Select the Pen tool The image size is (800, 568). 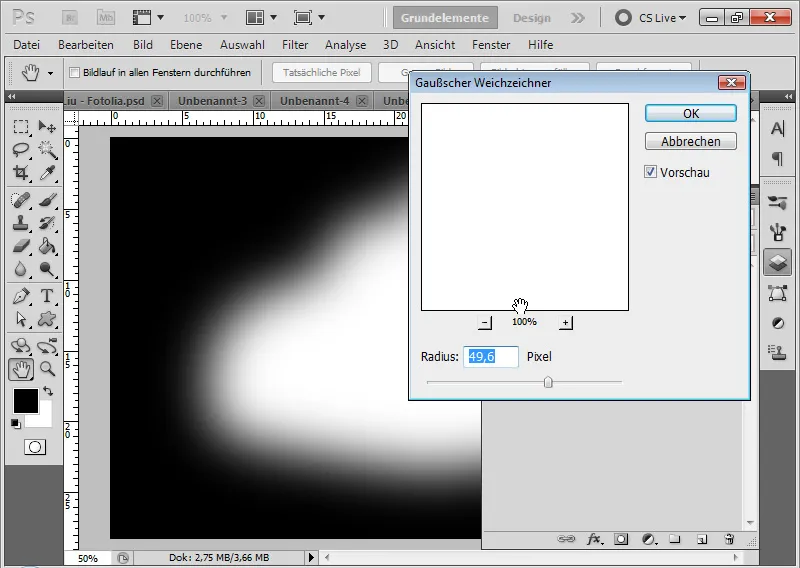pyautogui.click(x=21, y=296)
